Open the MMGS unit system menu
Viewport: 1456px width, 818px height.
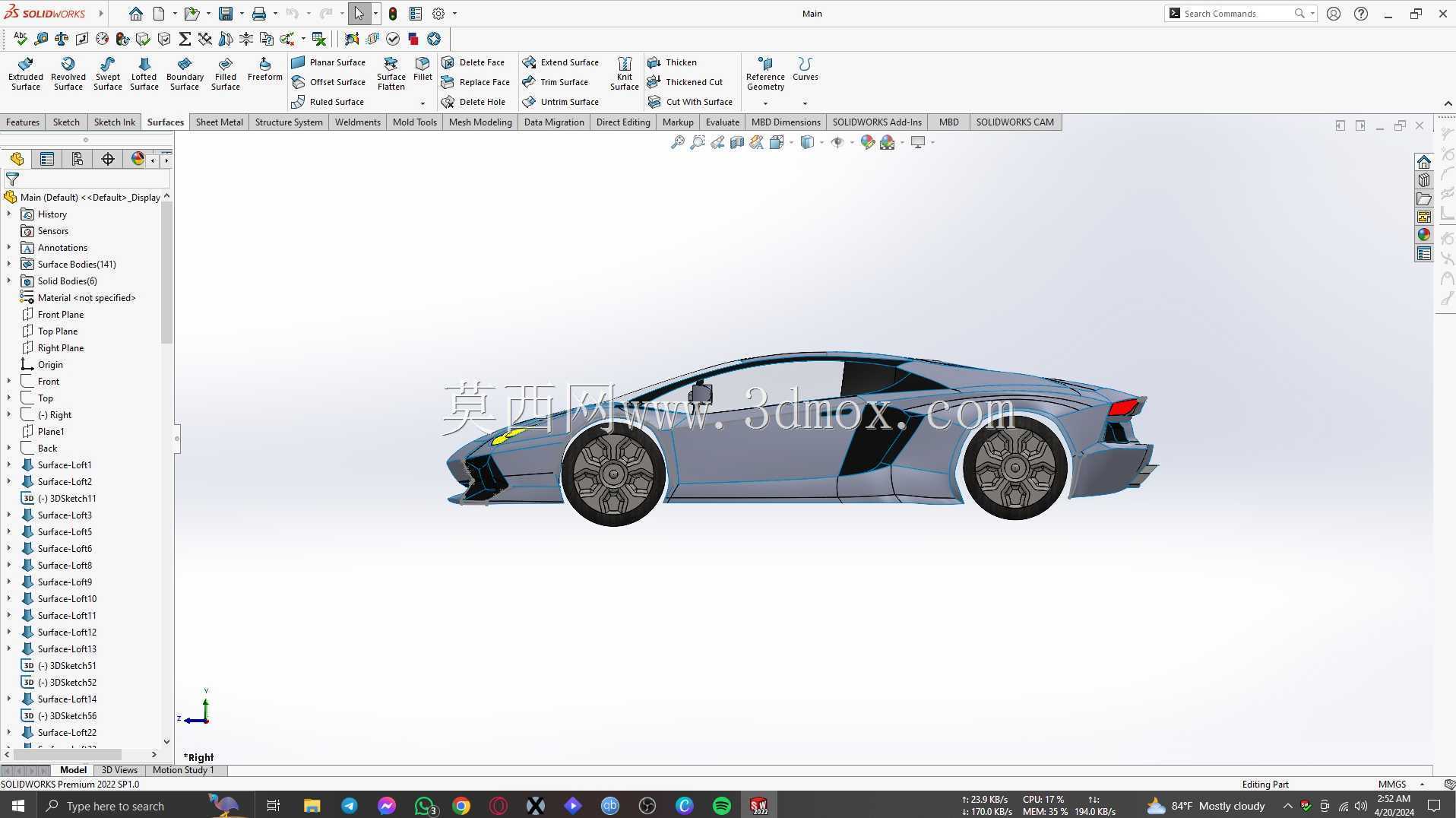click(1401, 785)
